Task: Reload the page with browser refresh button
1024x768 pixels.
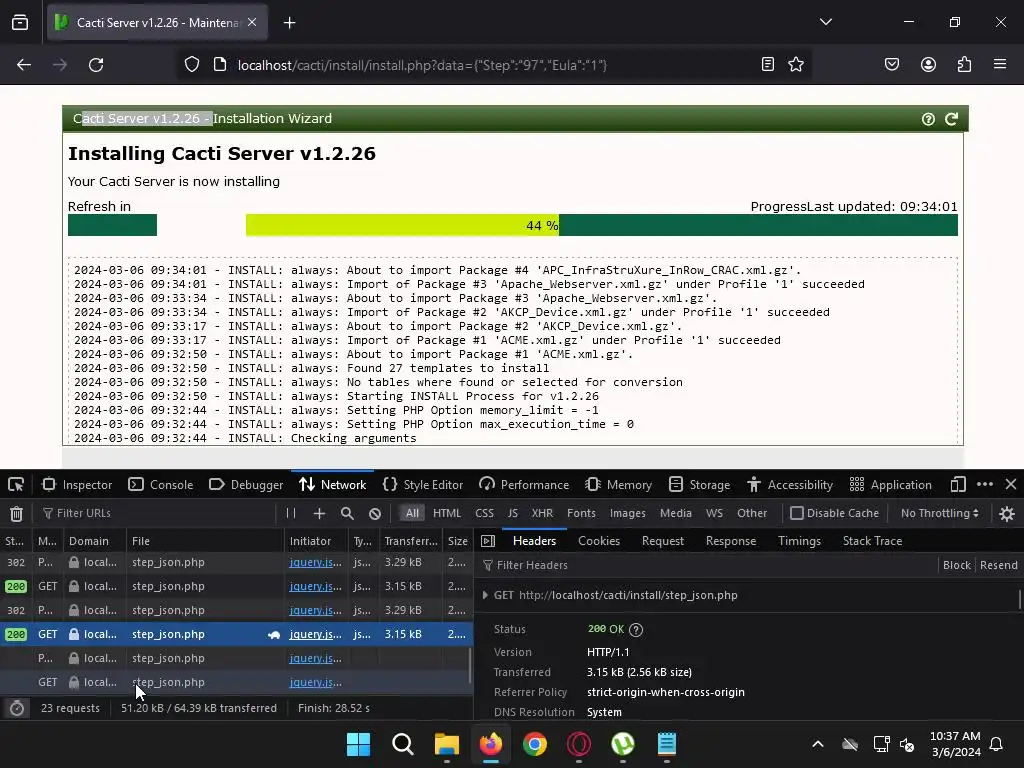Action: pyautogui.click(x=96, y=65)
